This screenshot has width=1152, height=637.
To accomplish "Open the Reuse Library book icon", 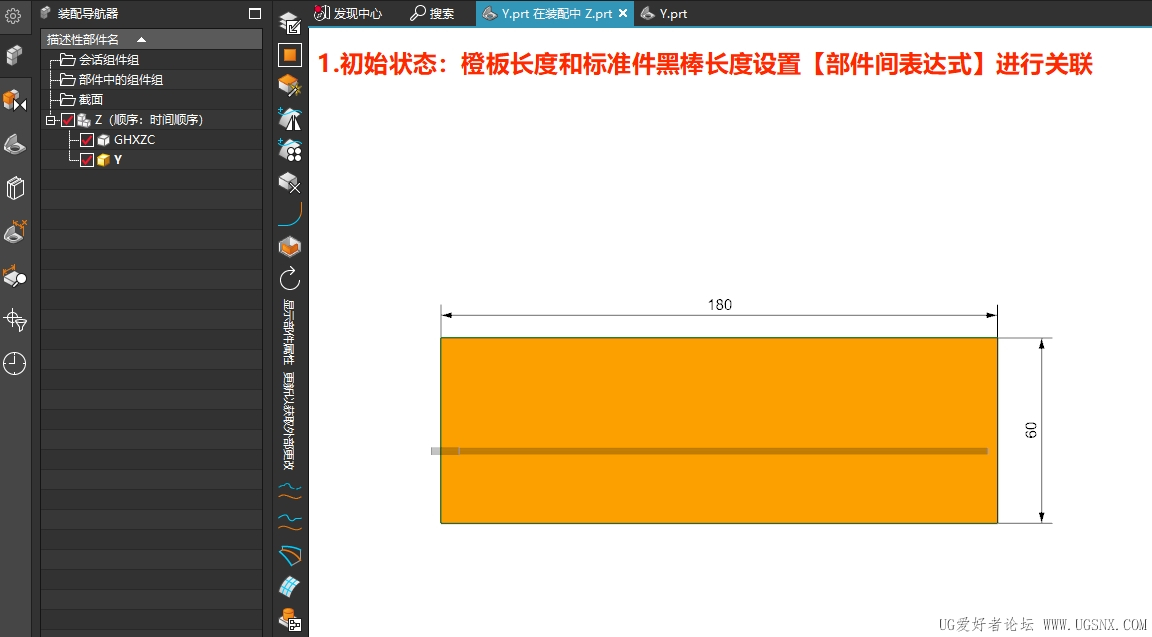I will tap(15, 188).
